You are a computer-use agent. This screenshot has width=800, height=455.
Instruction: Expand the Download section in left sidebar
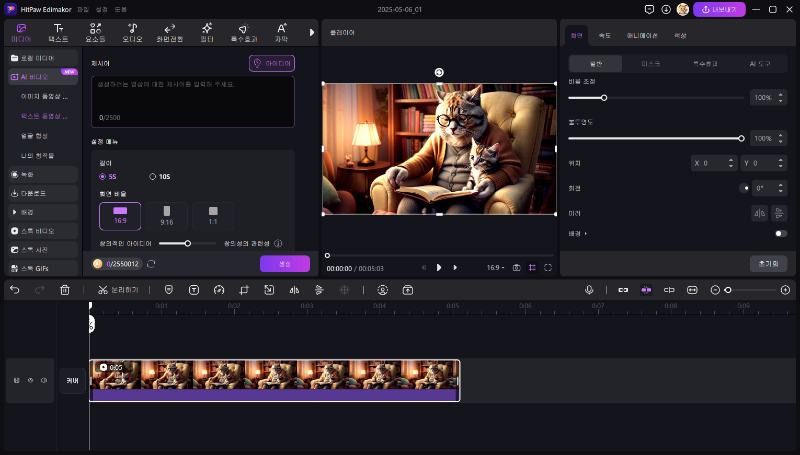(28, 193)
